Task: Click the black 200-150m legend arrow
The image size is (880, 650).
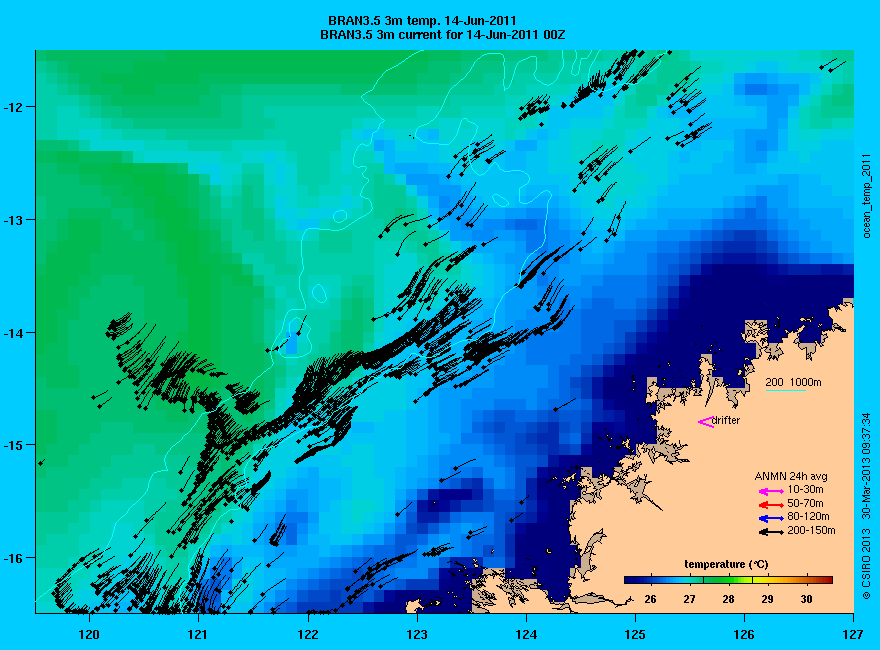Action: [771, 532]
